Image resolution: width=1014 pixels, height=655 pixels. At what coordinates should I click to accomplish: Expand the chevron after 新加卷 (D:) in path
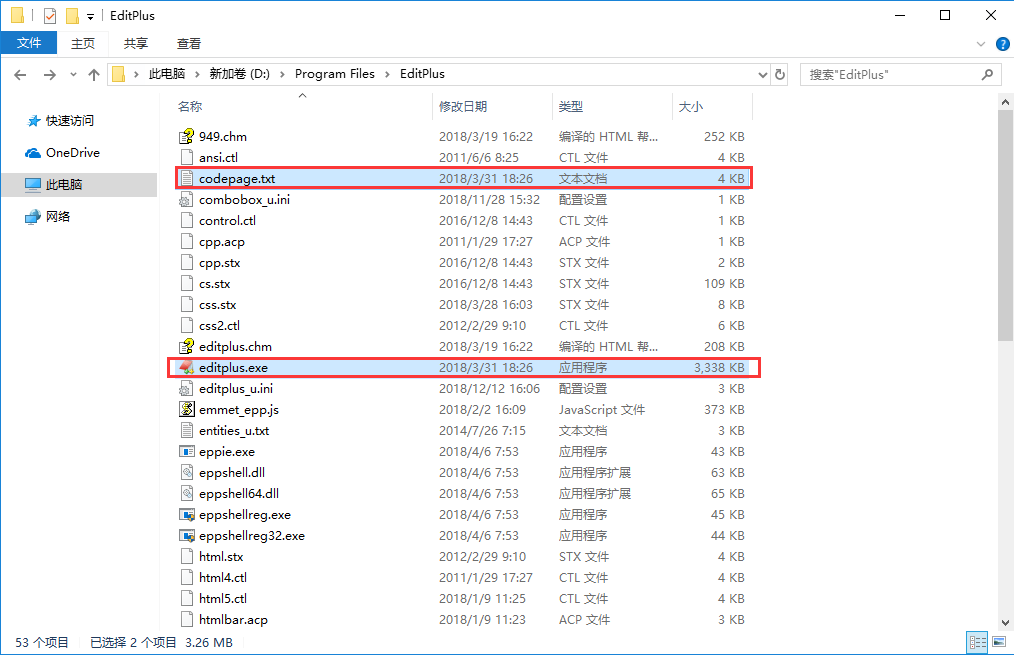click(283, 74)
